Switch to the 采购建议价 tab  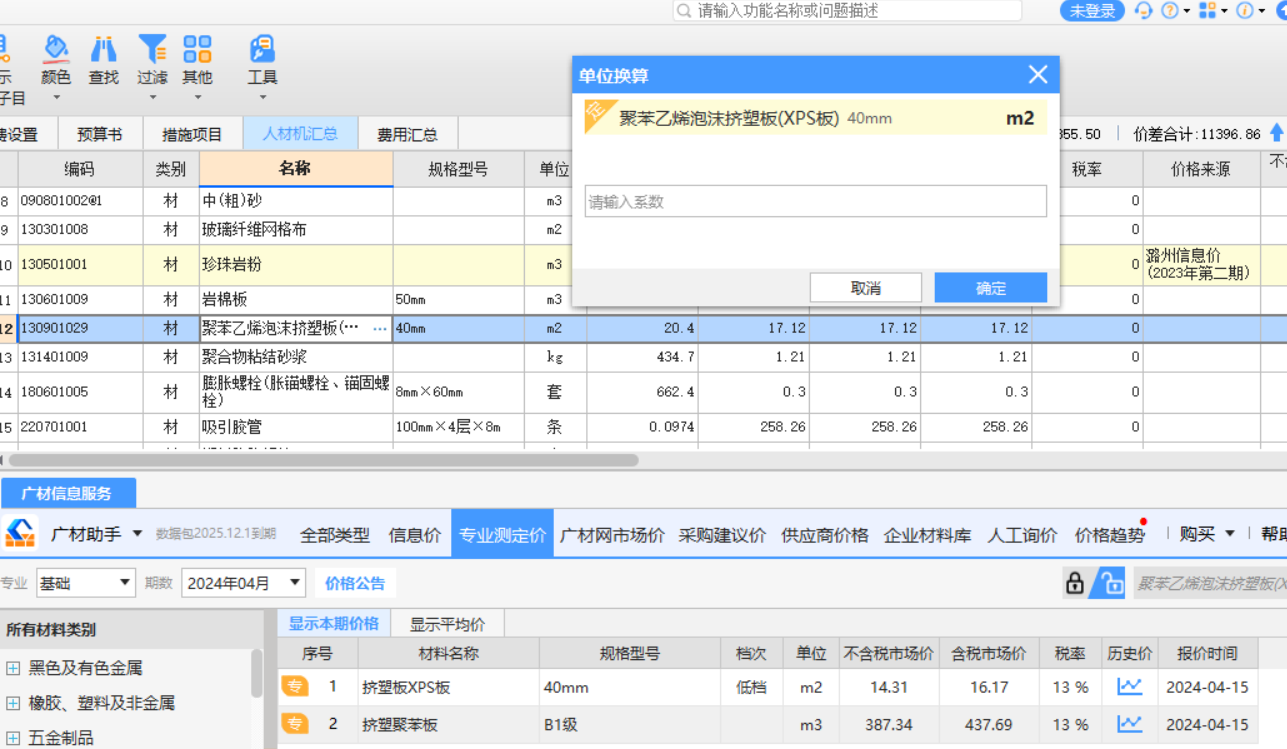722,535
